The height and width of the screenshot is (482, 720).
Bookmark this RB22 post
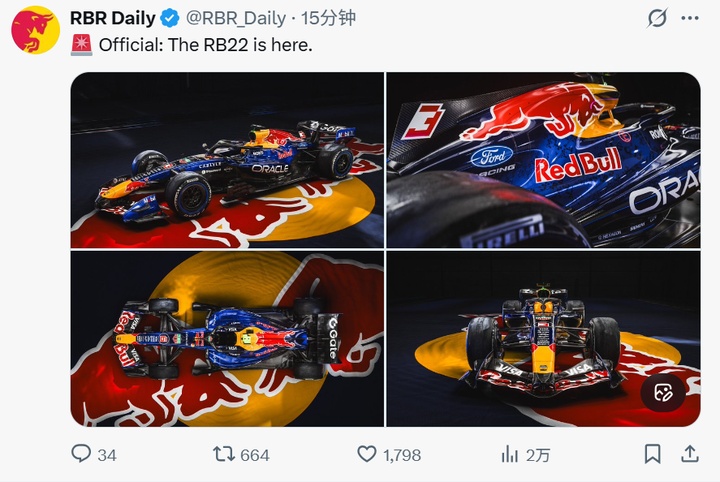point(652,454)
